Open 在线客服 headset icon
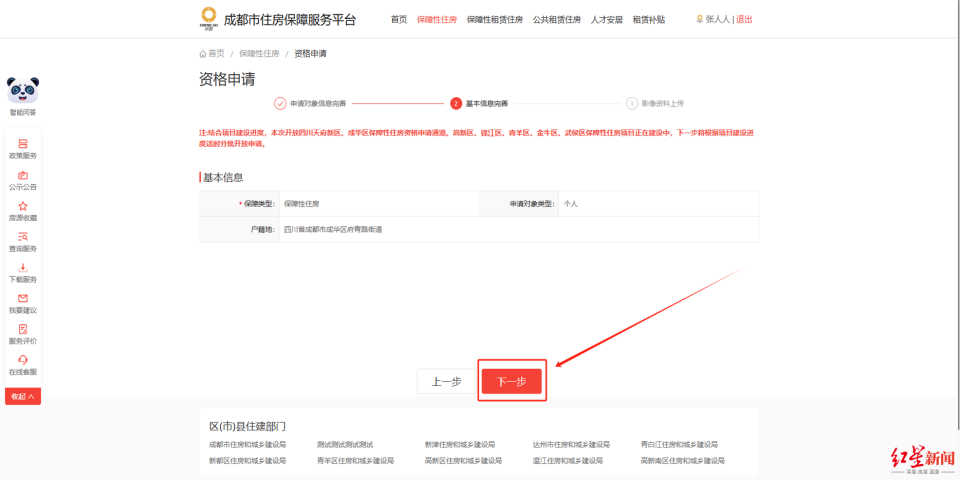 (x=23, y=360)
